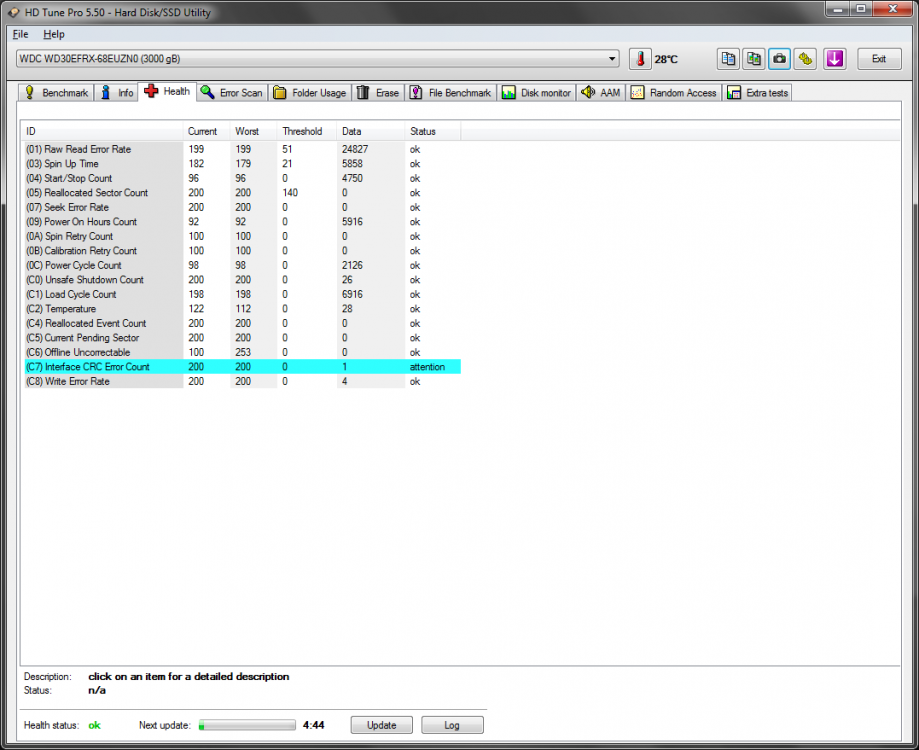Go to the Disk monitor tab
919x750 pixels.
coord(536,93)
